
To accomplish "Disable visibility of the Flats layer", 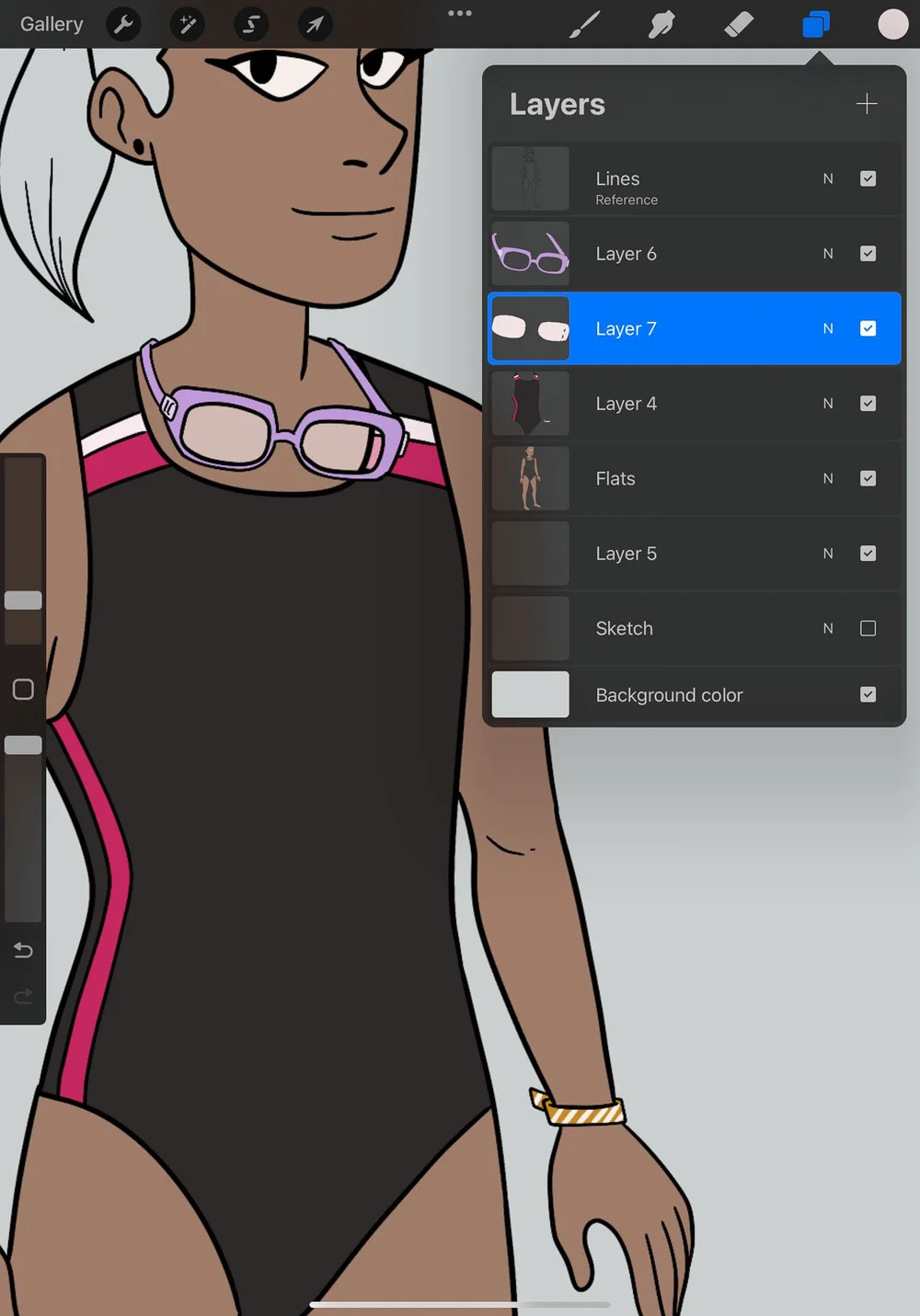I will pos(868,478).
